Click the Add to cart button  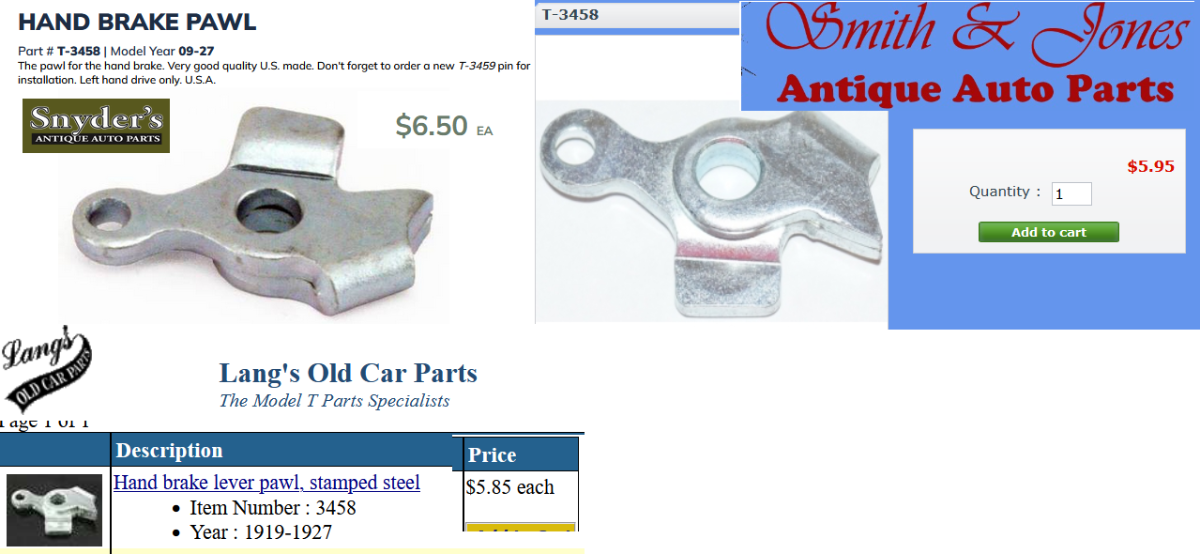pyautogui.click(x=1048, y=232)
